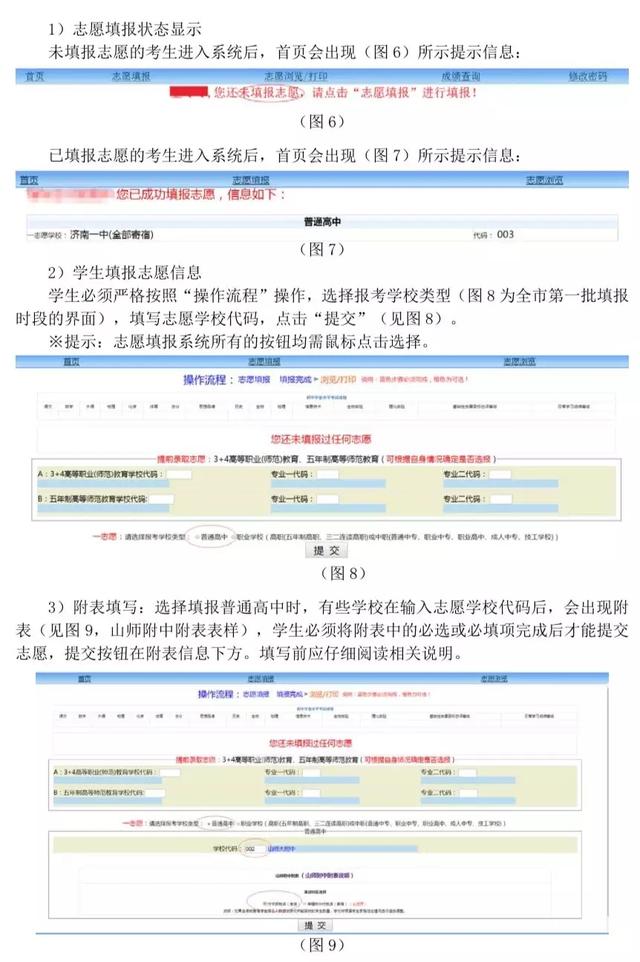The height and width of the screenshot is (962, 640).
Task: Focus B: 五年制 school code field in Figure 9
Action: point(155,793)
